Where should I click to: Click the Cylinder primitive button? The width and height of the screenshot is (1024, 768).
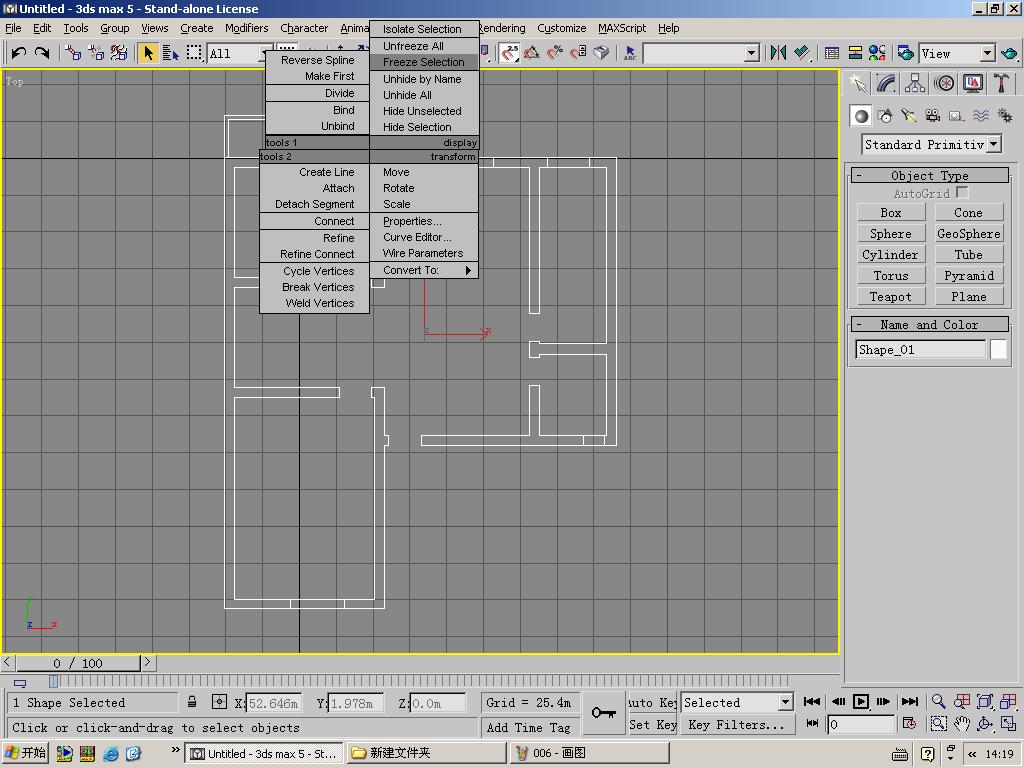point(891,255)
